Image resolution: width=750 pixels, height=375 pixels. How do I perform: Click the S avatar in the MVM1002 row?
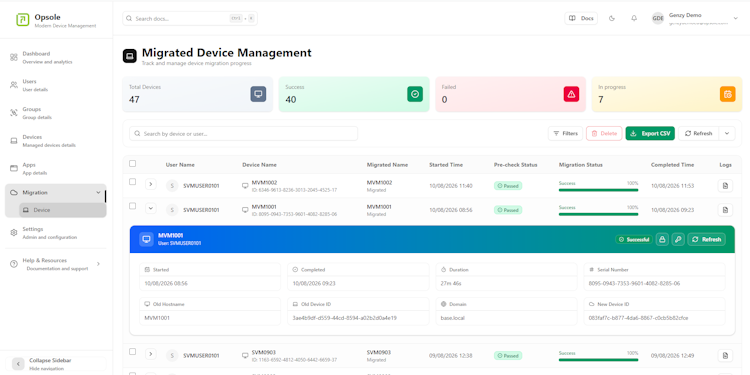[x=172, y=186]
